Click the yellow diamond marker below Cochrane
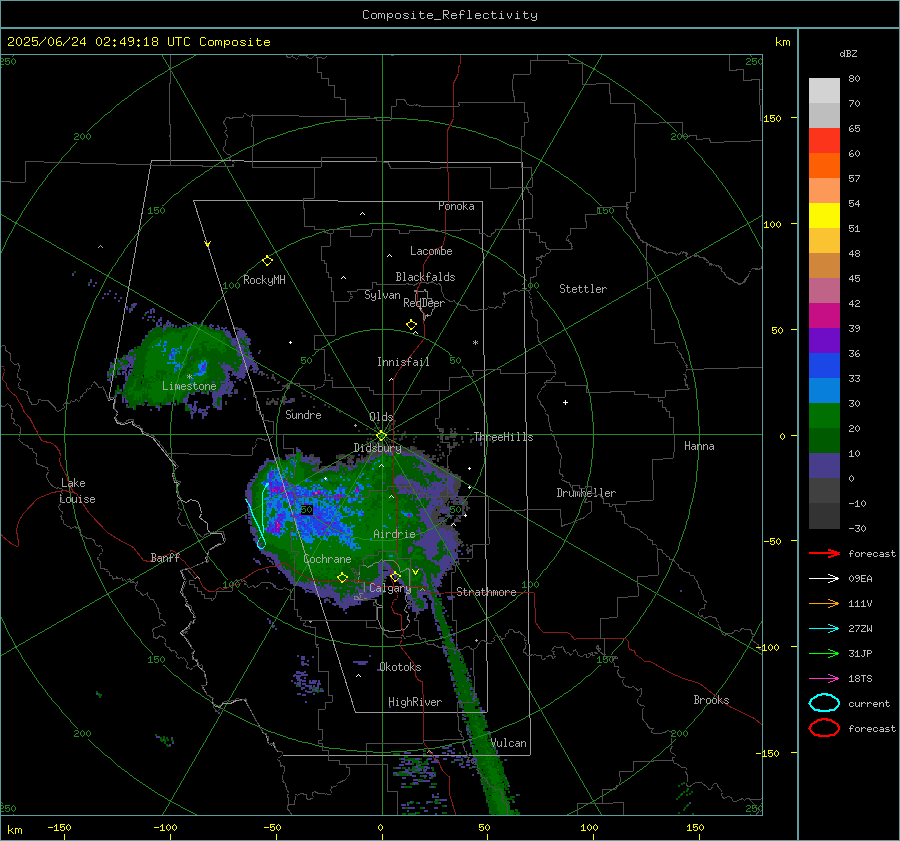 pyautogui.click(x=343, y=578)
